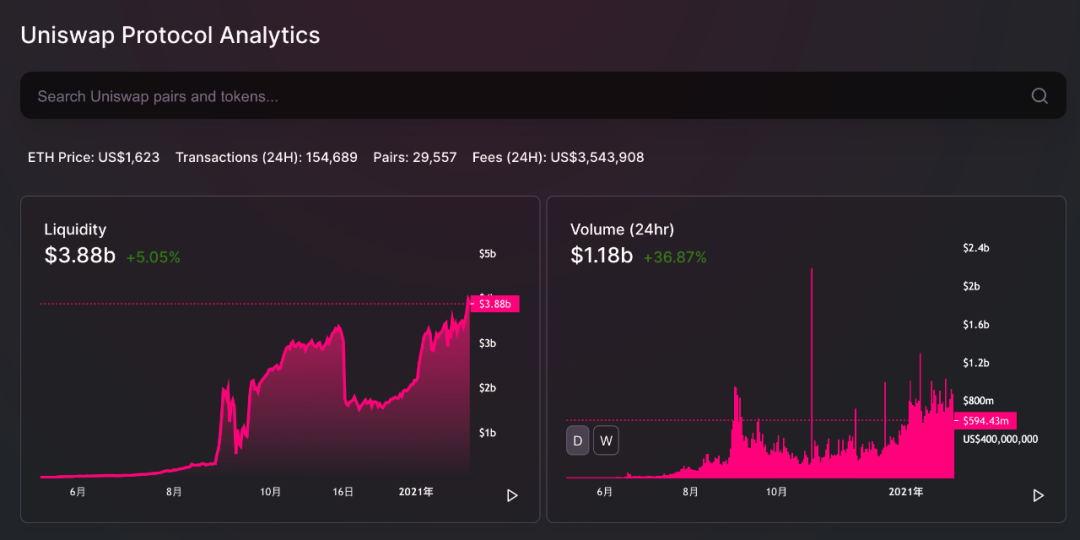Switch the Volume chart to weekly (W)

coord(606,440)
